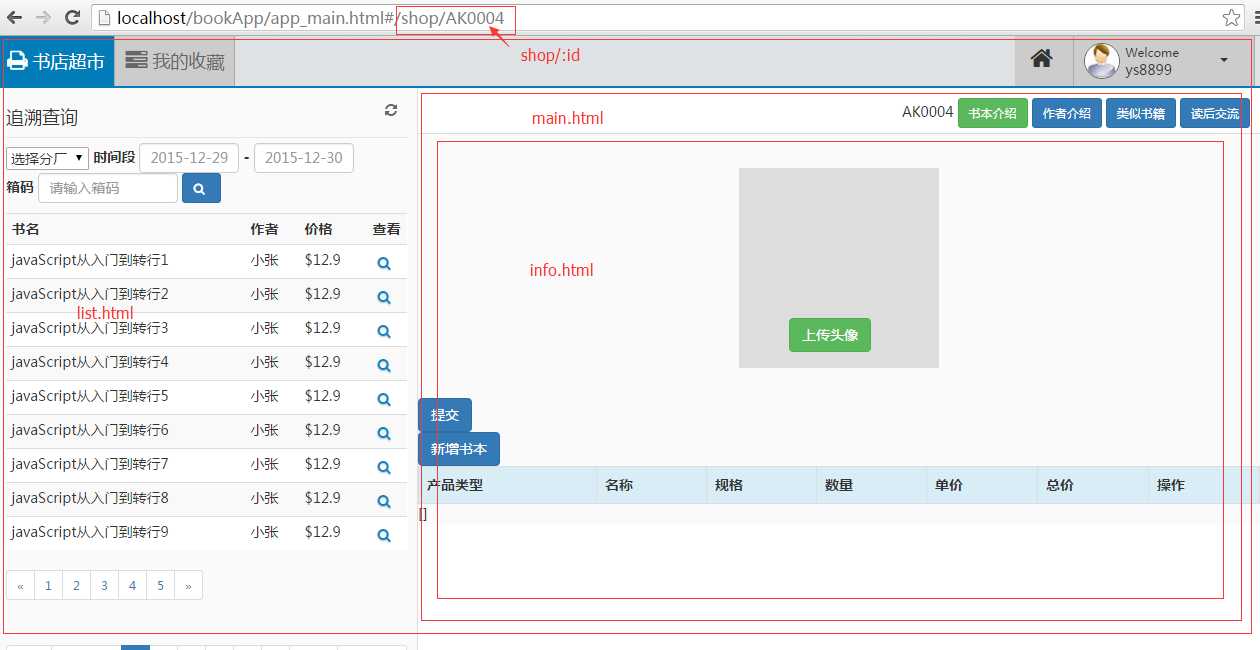1260x650 pixels.
Task: Click the AK0004 label in main panel
Action: click(x=928, y=112)
